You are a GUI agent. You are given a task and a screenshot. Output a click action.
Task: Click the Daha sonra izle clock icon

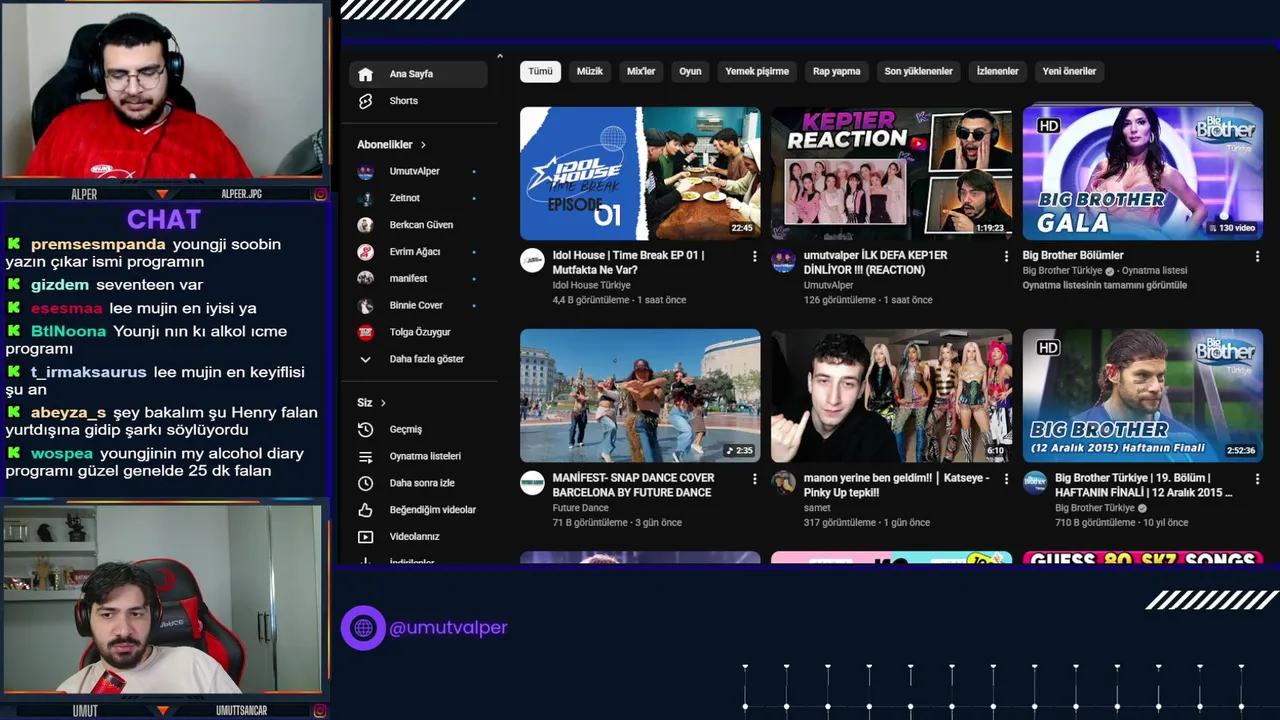pyautogui.click(x=365, y=483)
